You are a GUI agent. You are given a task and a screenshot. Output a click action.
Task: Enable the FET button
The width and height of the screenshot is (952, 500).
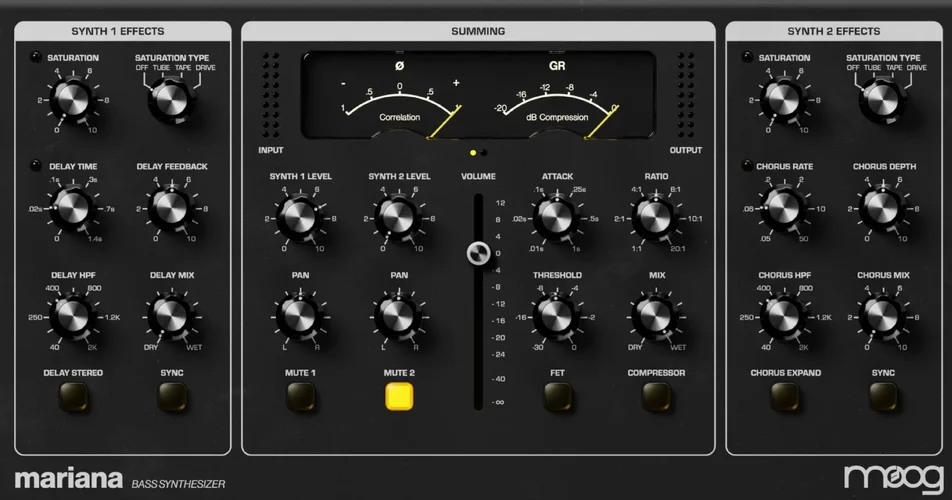pyautogui.click(x=557, y=397)
